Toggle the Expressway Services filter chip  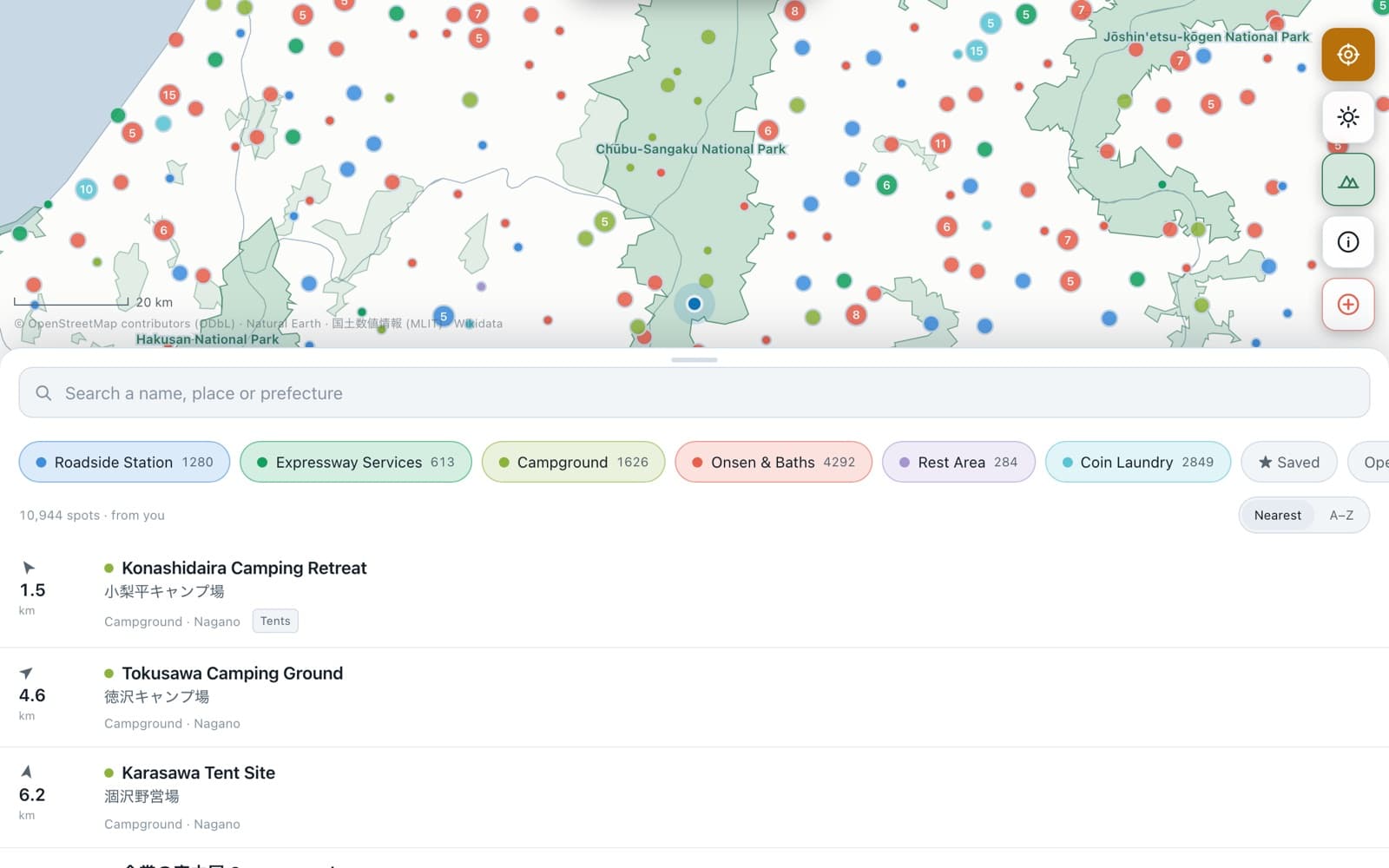[x=356, y=462]
